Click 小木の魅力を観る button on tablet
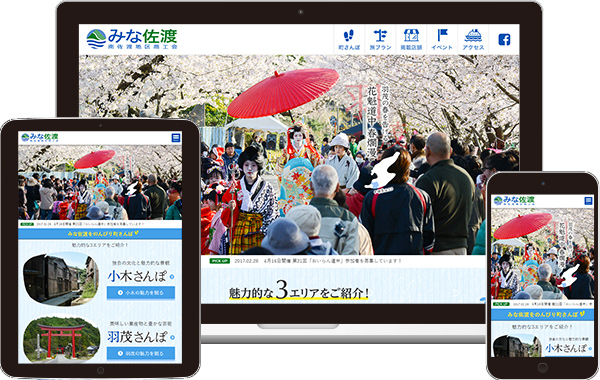Image resolution: width=600 pixels, height=380 pixels. coord(141,293)
